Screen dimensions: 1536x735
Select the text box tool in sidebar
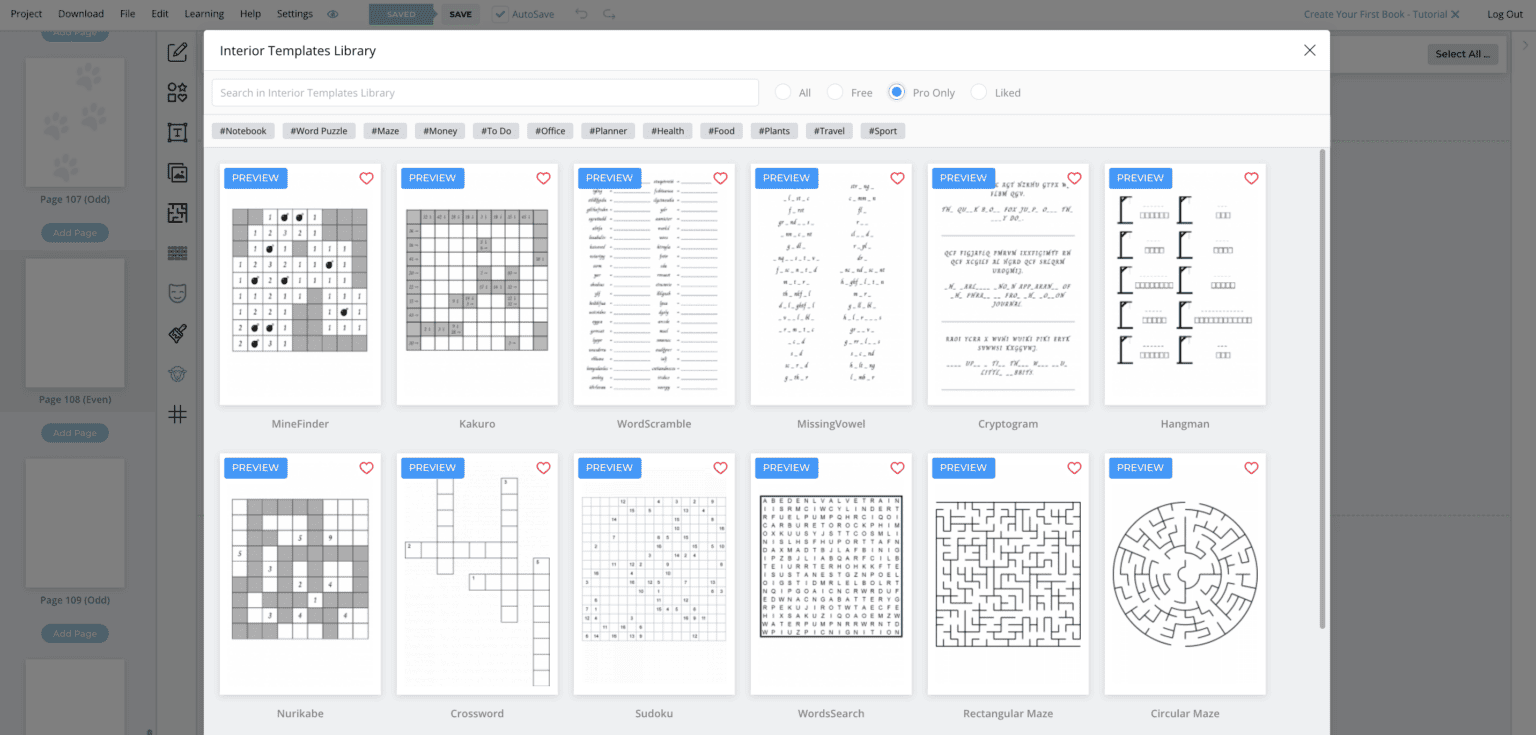(178, 133)
